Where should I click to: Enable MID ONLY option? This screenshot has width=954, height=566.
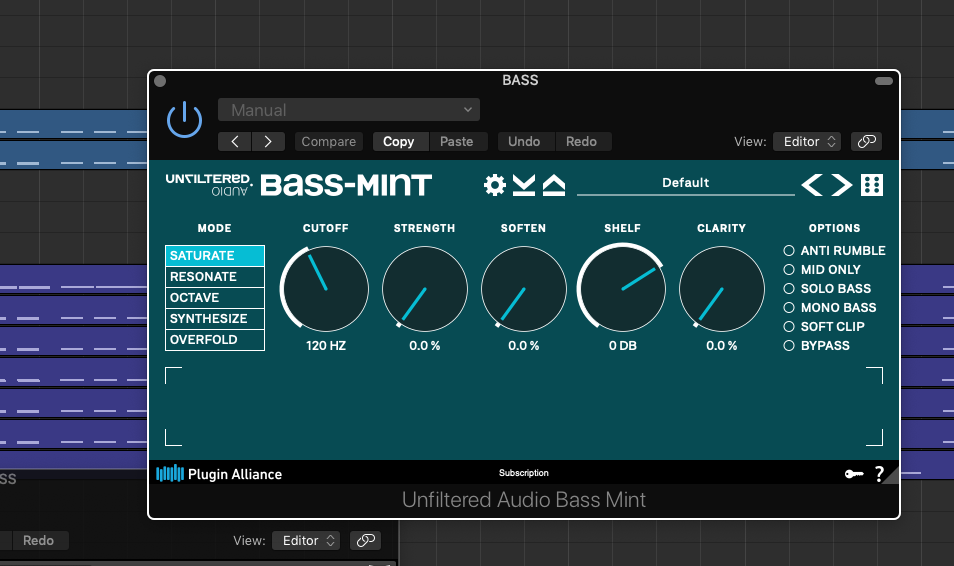coord(822,270)
